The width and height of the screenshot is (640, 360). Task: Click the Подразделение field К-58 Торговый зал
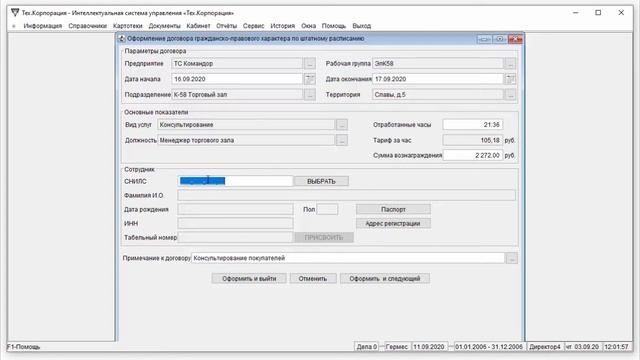237,95
